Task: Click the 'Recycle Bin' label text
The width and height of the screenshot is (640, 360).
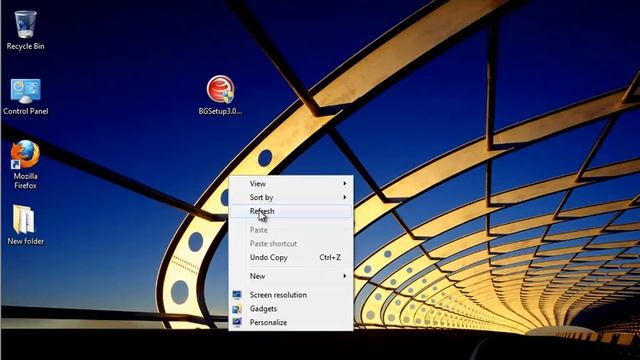Action: pyautogui.click(x=25, y=47)
